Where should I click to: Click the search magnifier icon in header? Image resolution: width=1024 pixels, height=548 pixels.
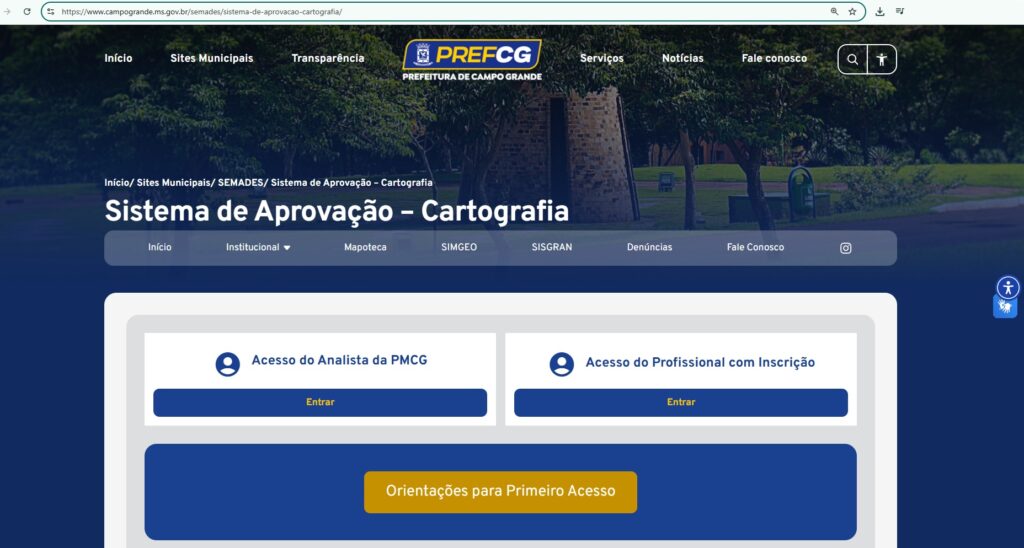(852, 59)
